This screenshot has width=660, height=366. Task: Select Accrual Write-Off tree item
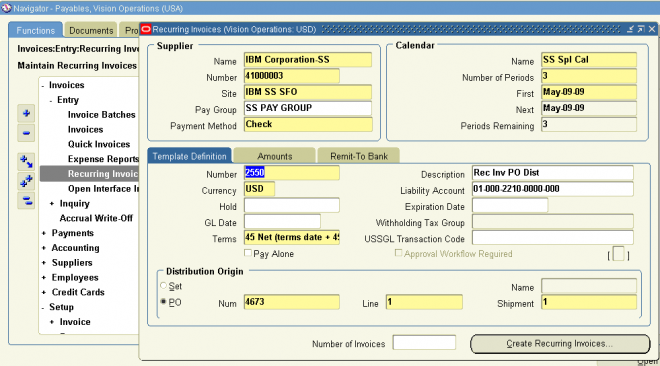[x=96, y=218]
